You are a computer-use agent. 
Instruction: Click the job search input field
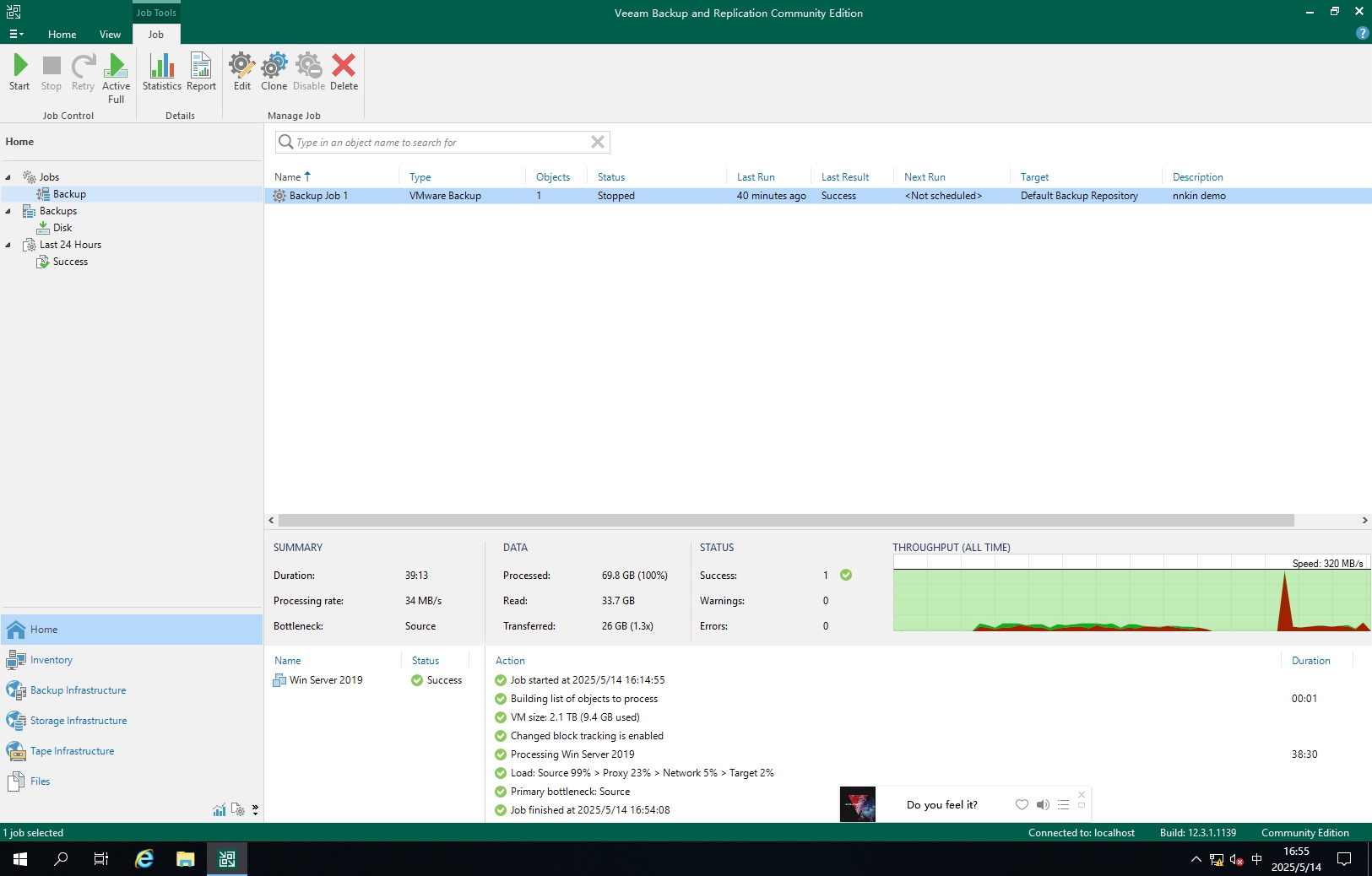click(439, 143)
